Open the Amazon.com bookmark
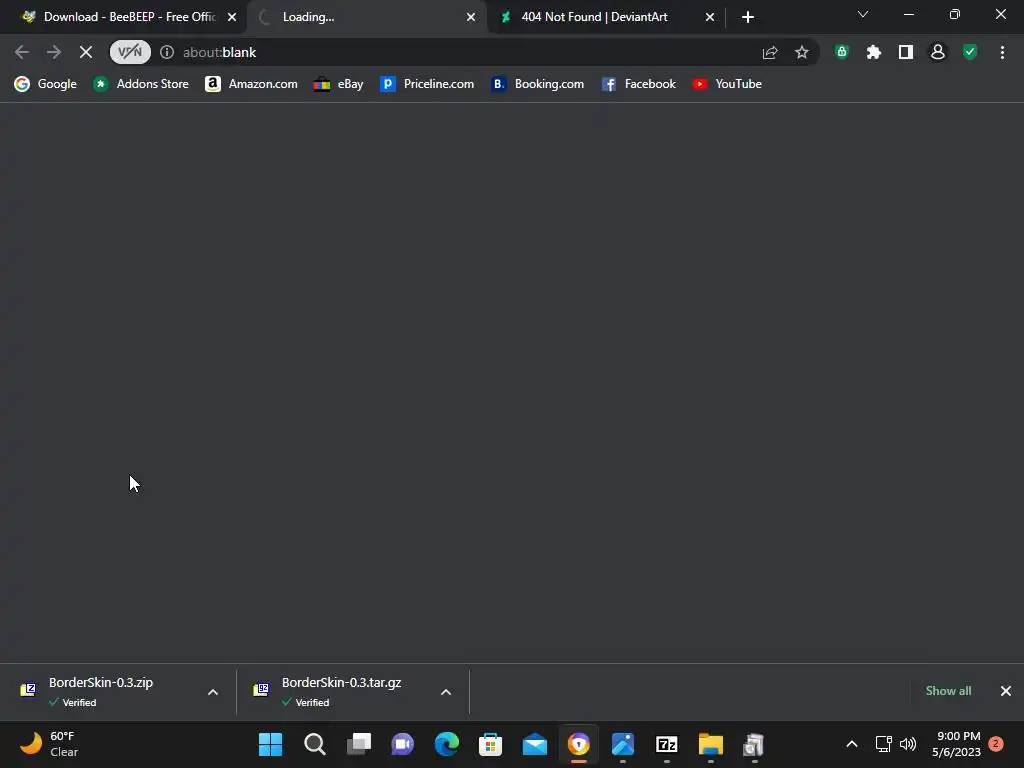 point(251,84)
